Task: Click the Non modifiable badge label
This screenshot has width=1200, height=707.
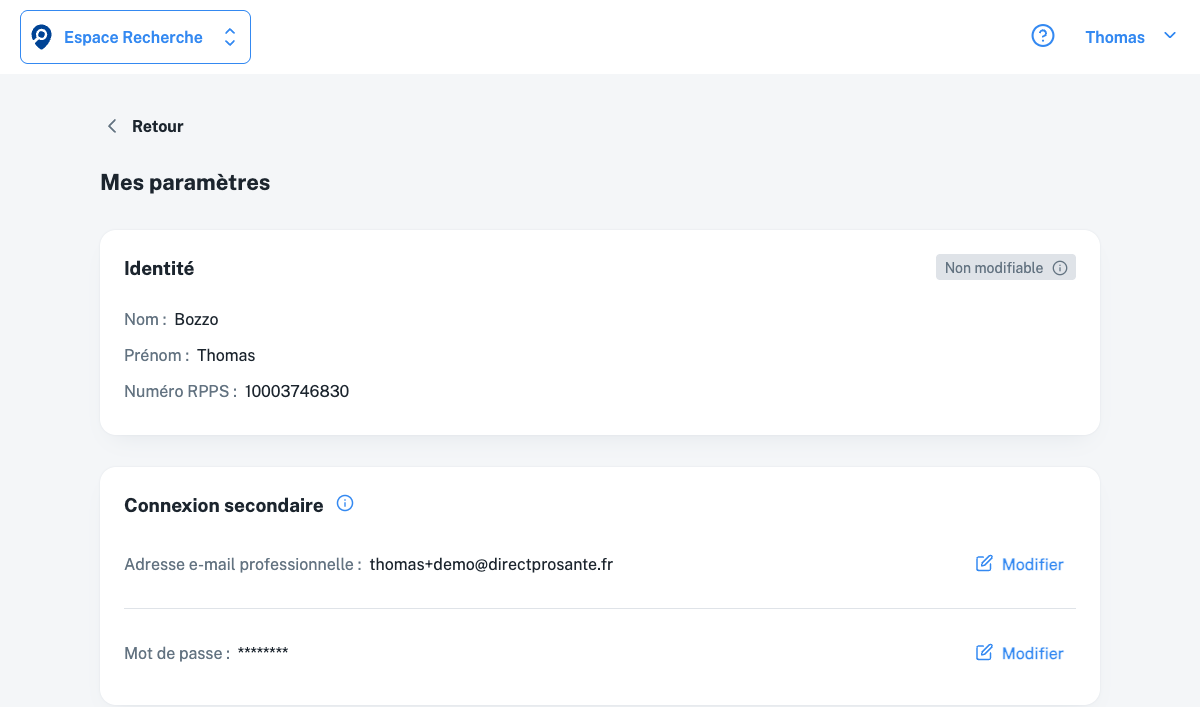Action: pos(994,268)
